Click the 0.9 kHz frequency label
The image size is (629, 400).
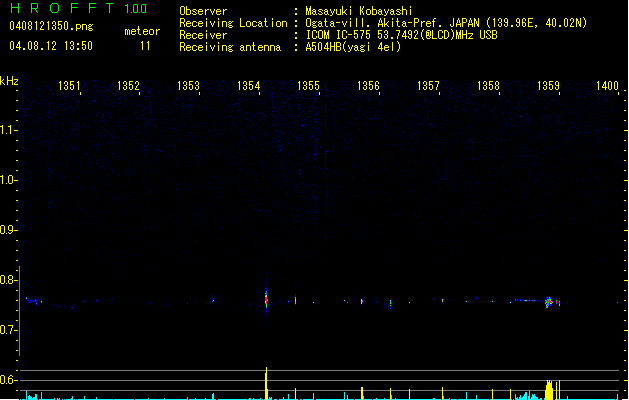click(x=8, y=230)
